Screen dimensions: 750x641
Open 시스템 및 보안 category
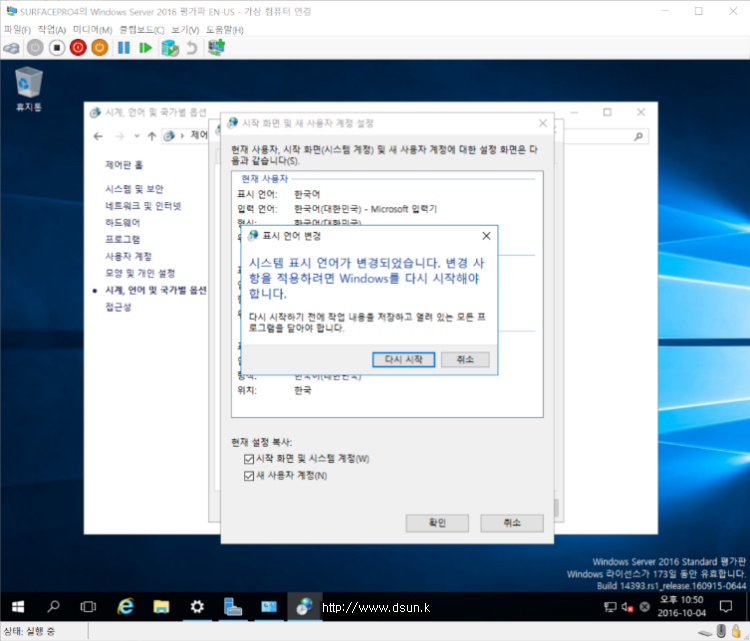pyautogui.click(x=134, y=189)
